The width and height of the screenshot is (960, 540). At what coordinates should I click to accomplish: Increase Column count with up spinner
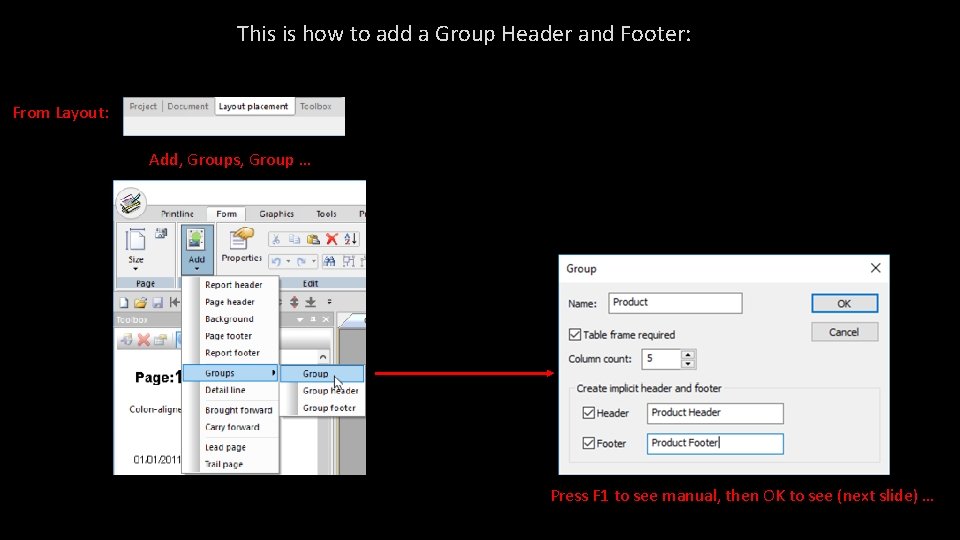click(688, 354)
